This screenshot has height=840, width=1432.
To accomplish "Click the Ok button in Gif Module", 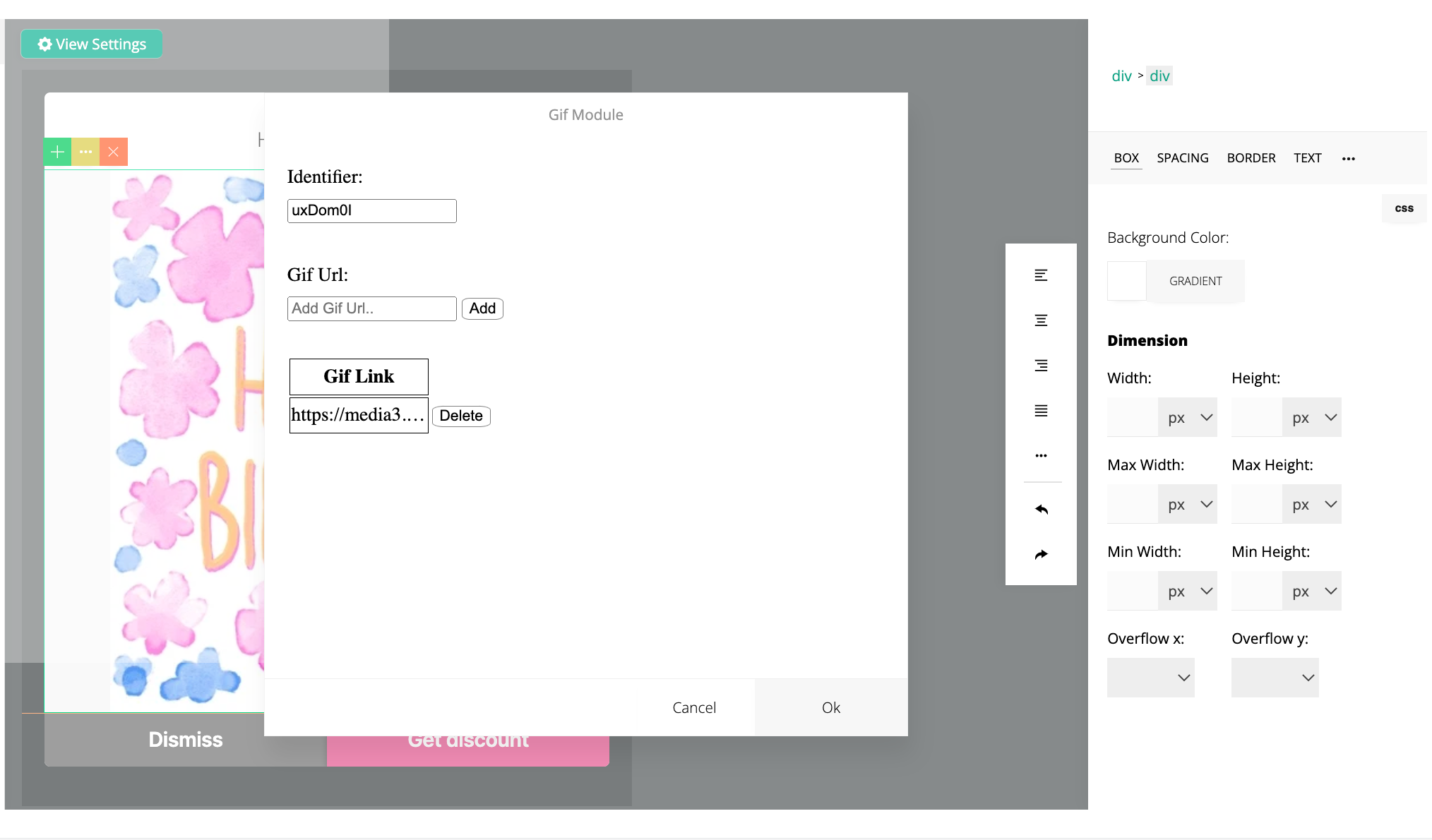I will pos(831,708).
